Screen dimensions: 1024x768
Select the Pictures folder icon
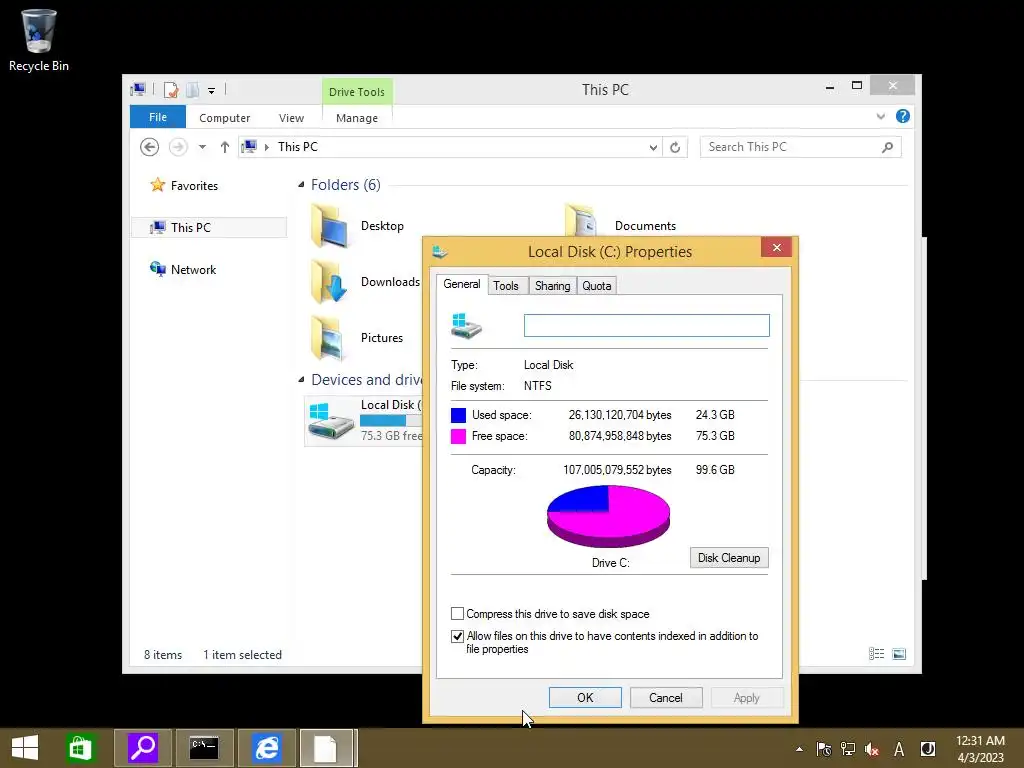point(328,338)
